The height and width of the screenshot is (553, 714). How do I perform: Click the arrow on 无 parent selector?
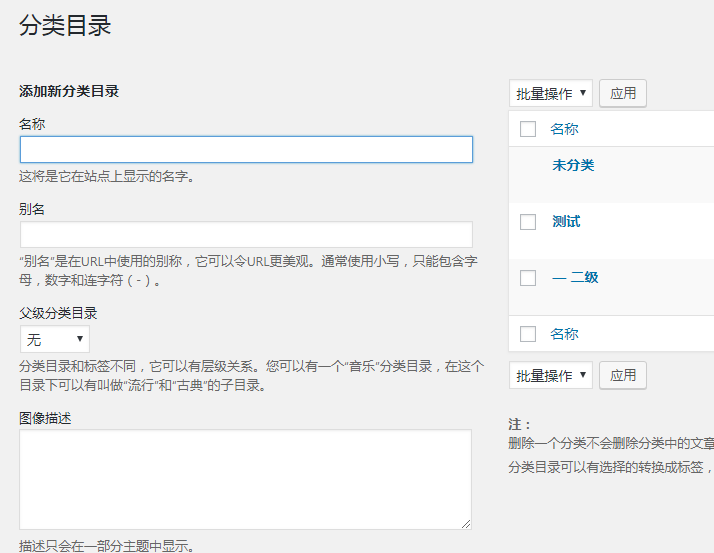point(80,338)
